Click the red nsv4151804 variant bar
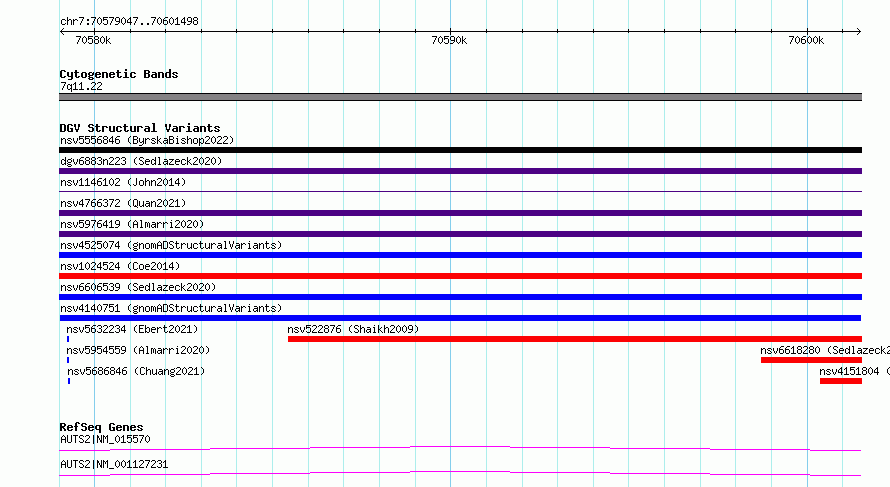890x487 pixels. 841,381
